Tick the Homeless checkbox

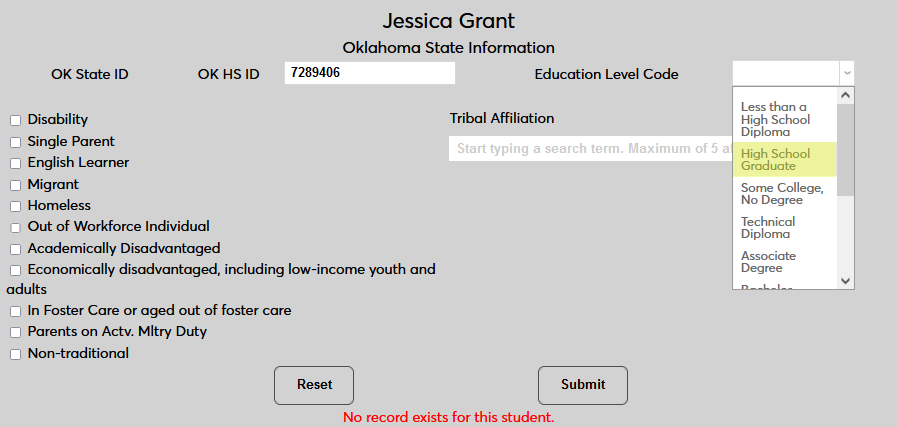pyautogui.click(x=15, y=206)
